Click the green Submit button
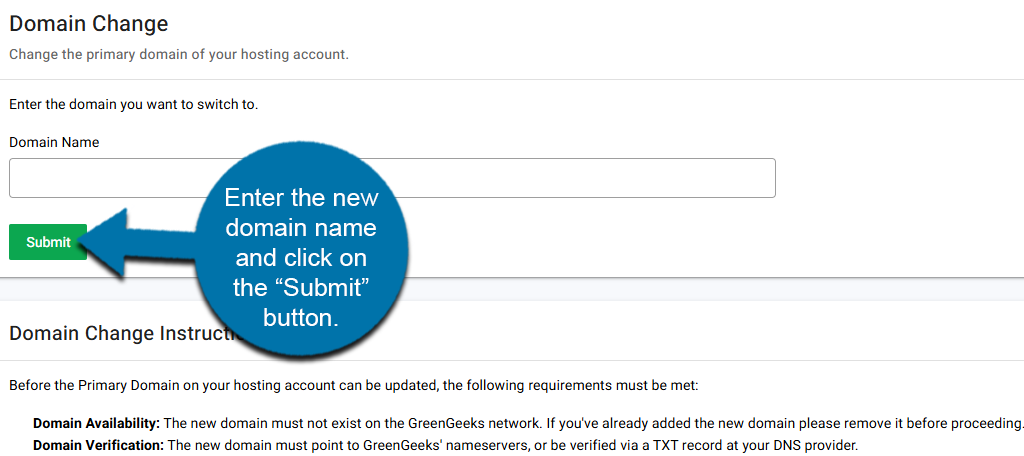Screen dimensions: 1024x456 (x=48, y=242)
